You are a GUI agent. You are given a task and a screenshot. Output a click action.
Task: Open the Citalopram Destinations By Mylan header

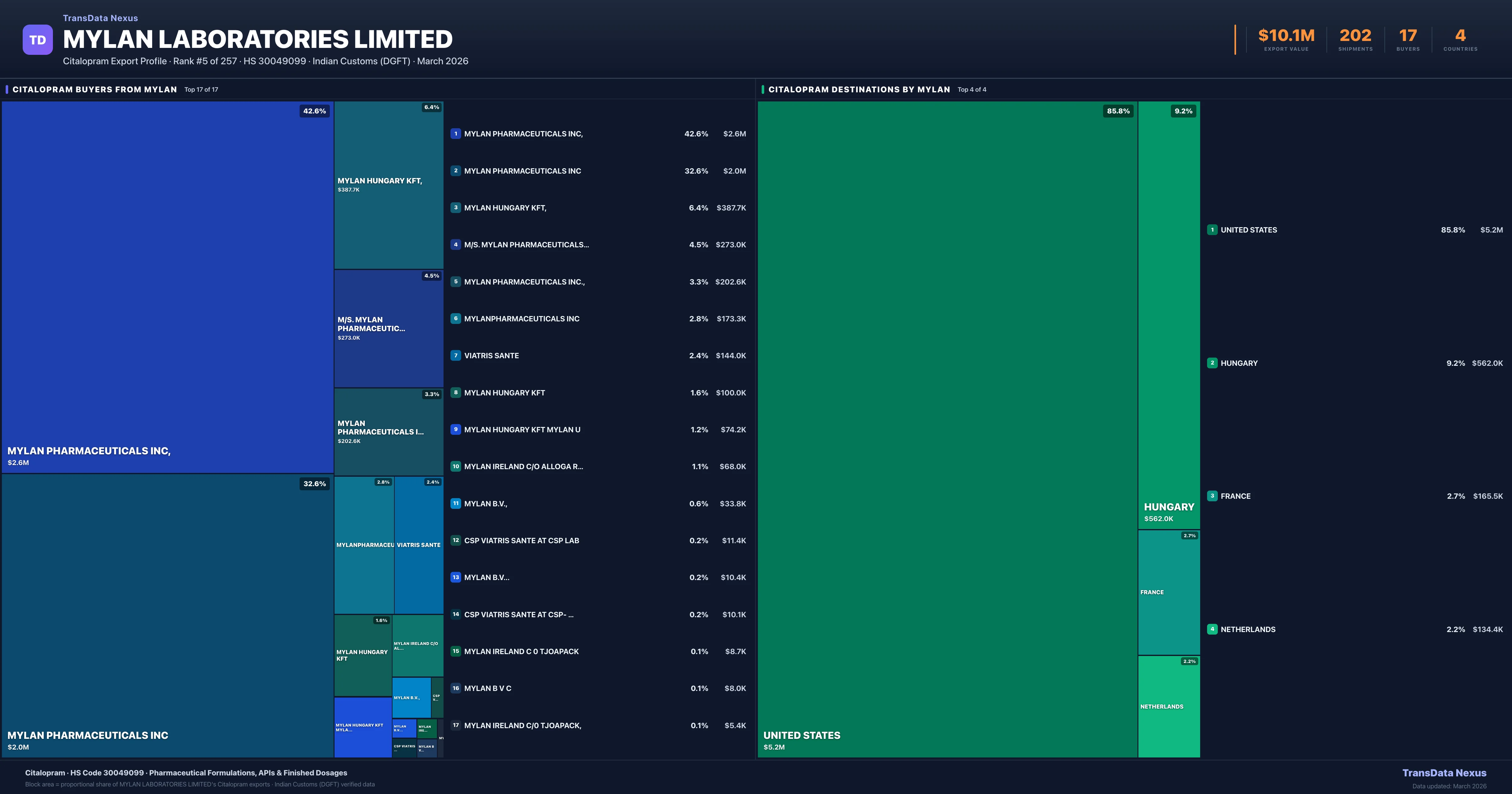[859, 89]
